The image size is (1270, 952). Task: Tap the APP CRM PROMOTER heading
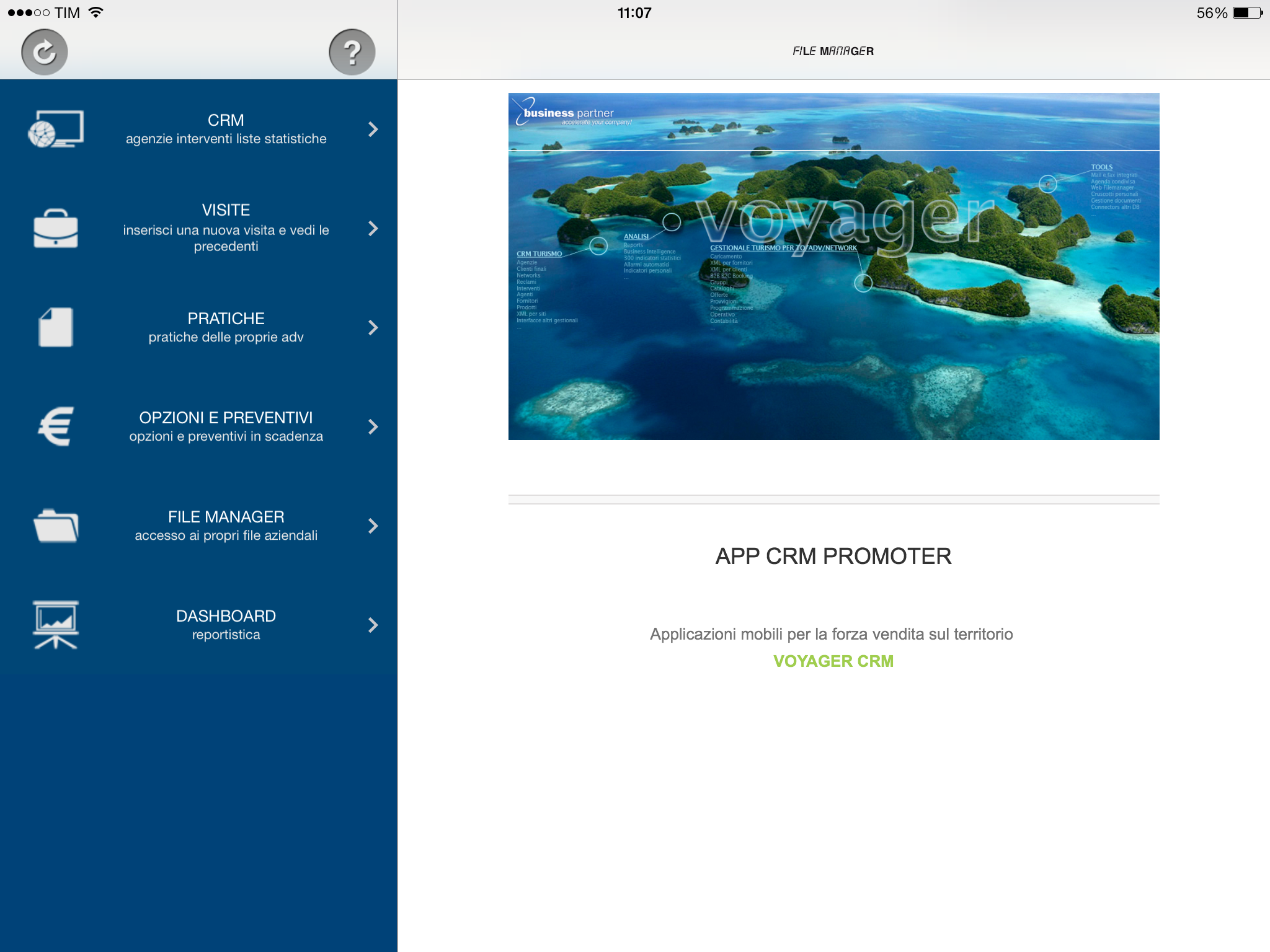833,556
